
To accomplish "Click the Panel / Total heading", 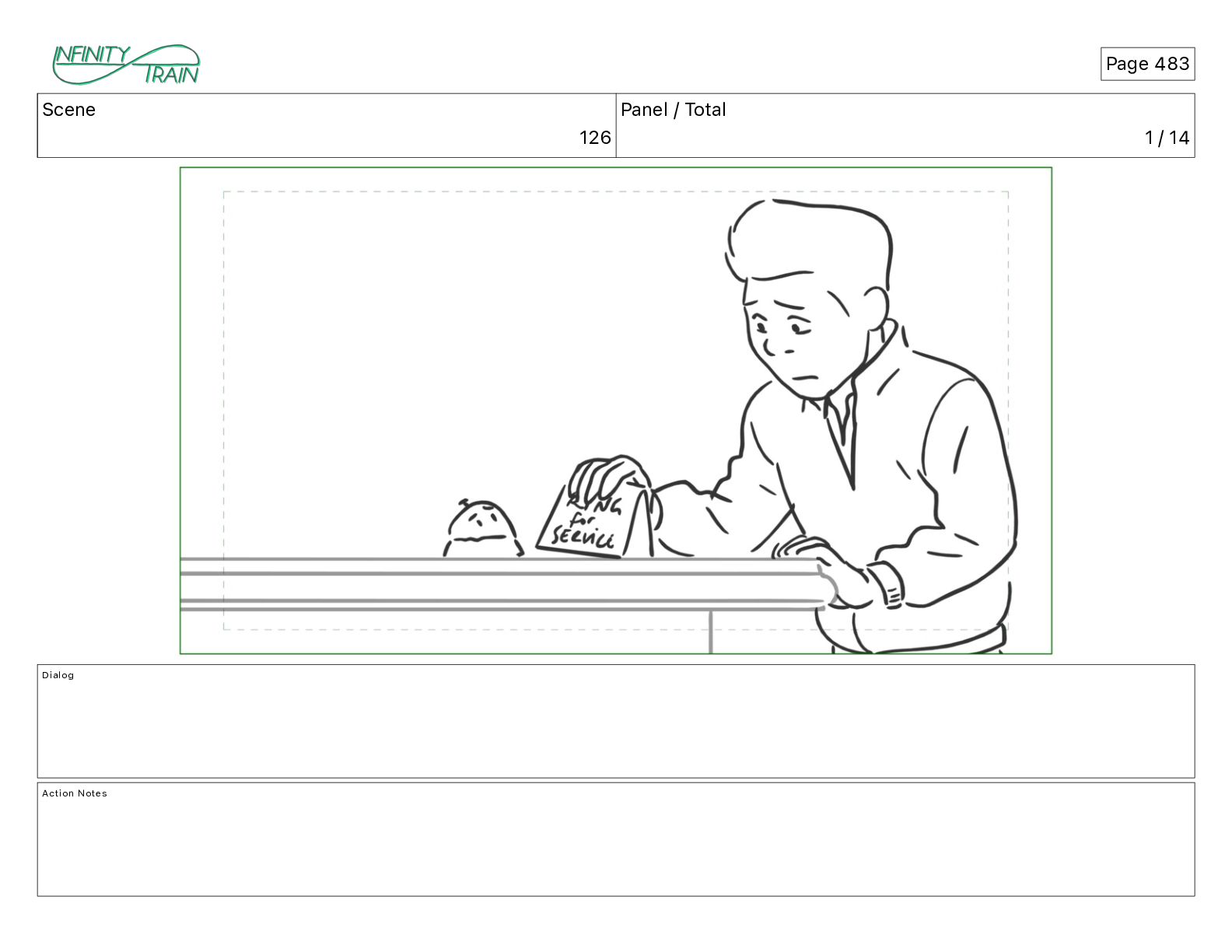I will pos(673,110).
